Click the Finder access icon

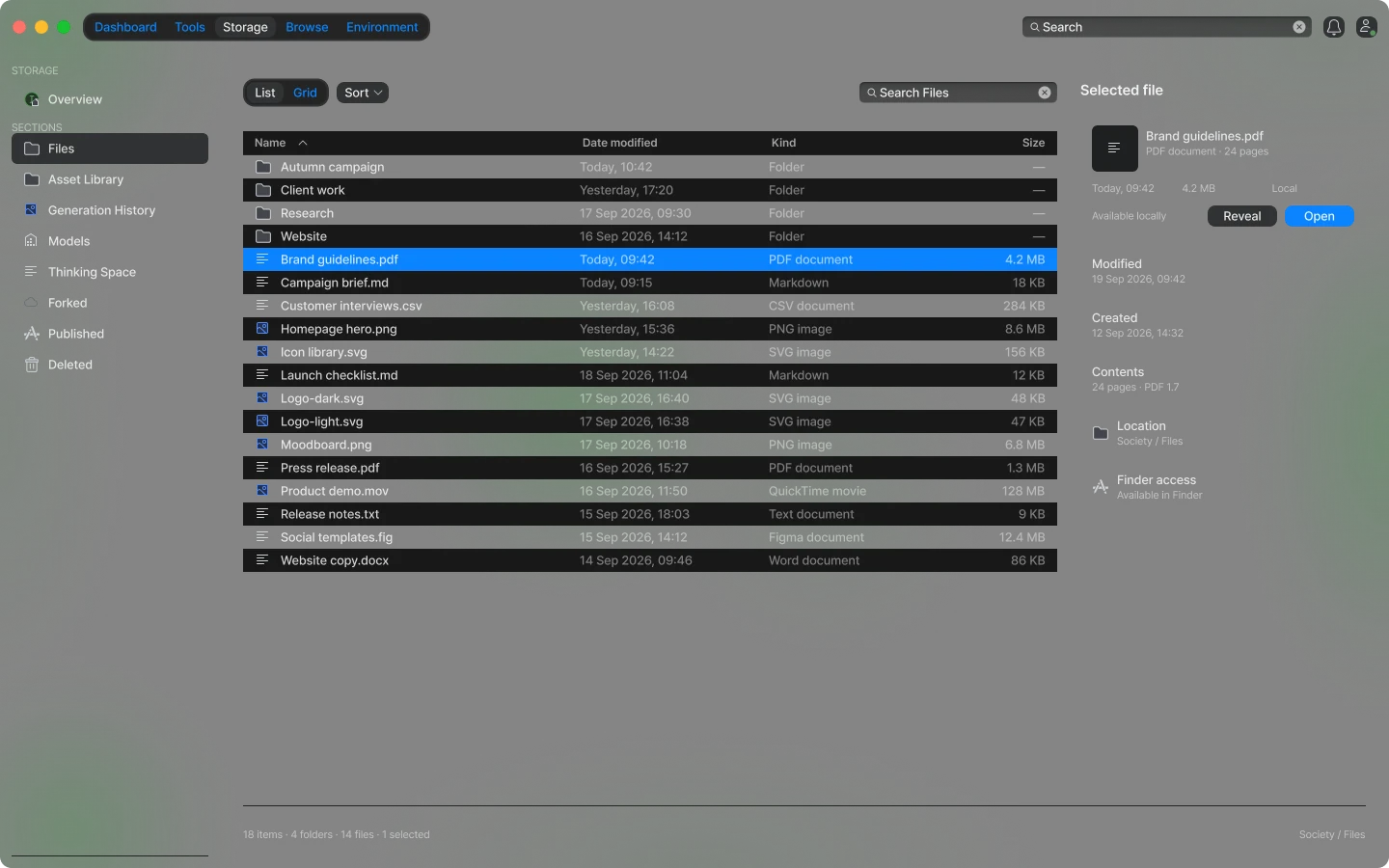pyautogui.click(x=1101, y=487)
